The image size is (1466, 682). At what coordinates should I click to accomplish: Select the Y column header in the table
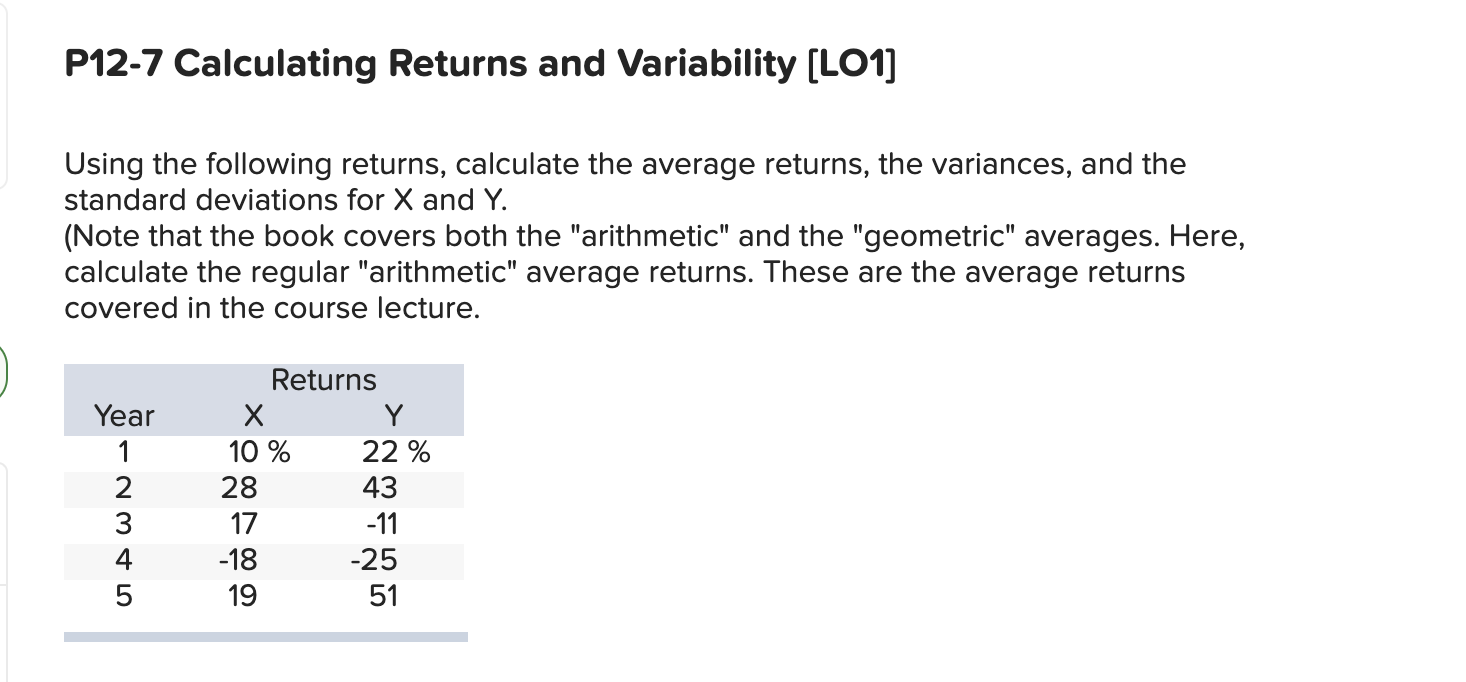[x=395, y=415]
